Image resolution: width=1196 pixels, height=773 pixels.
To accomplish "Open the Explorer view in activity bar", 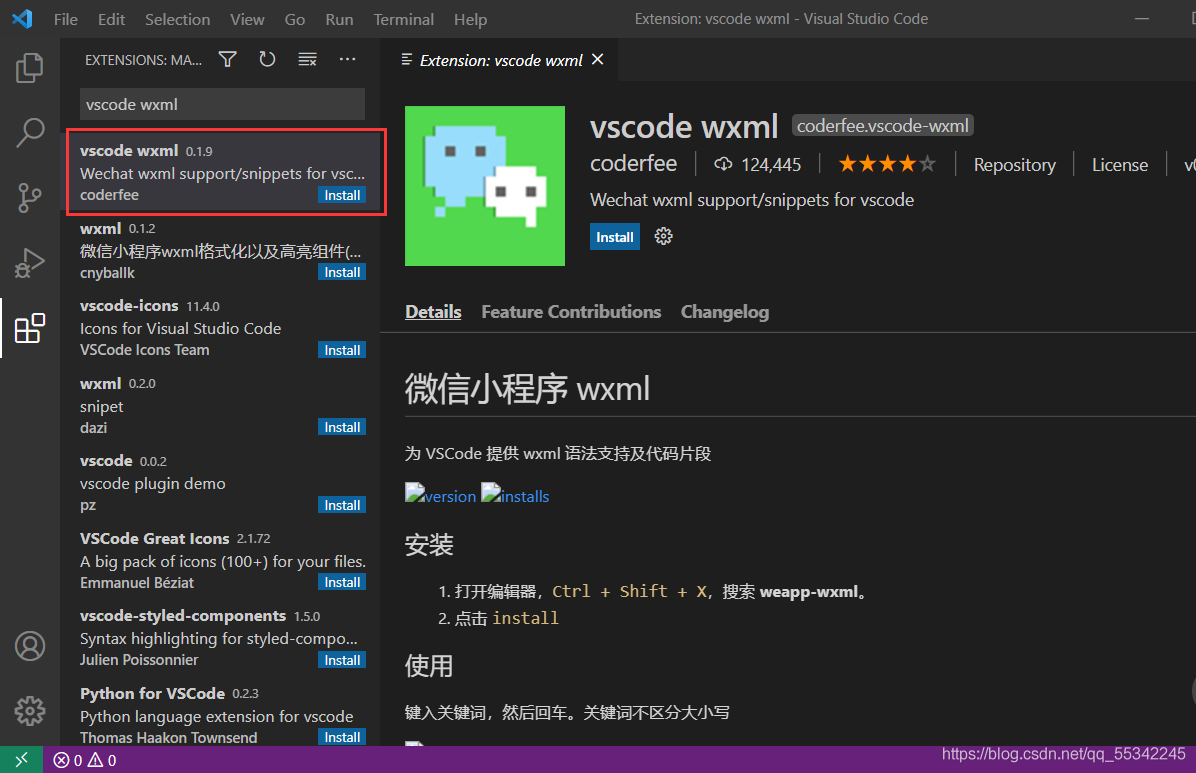I will pos(30,68).
